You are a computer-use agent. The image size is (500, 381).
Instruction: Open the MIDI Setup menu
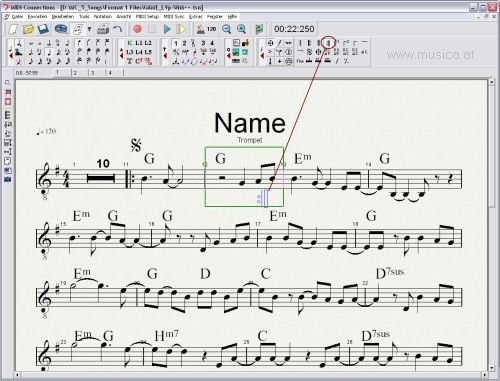[147, 16]
